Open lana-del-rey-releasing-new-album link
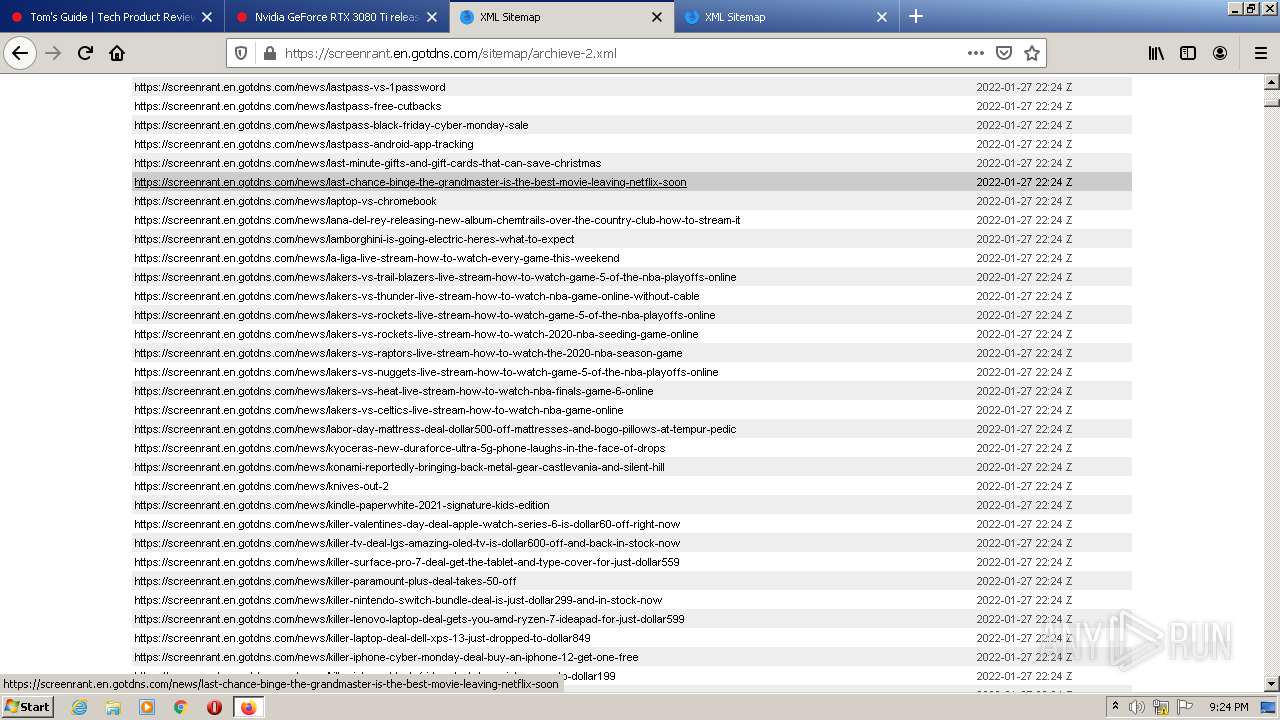The image size is (1280, 720). click(x=437, y=220)
